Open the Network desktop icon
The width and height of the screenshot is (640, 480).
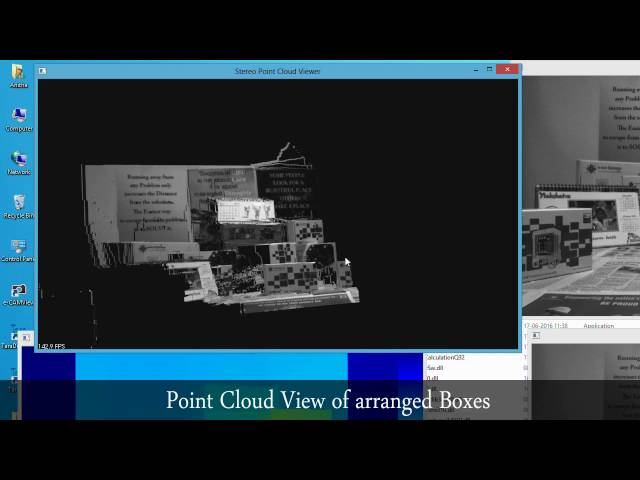[x=19, y=163]
